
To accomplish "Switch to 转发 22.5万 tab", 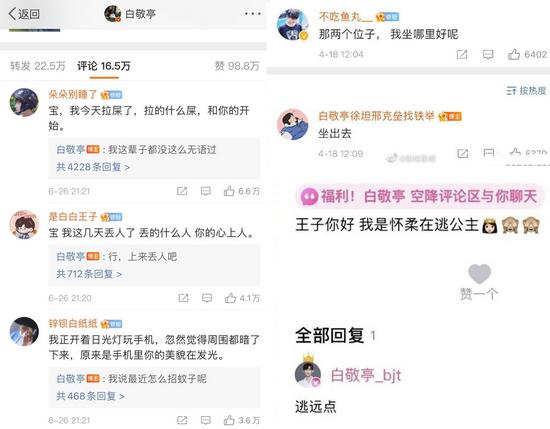I will click(38, 66).
